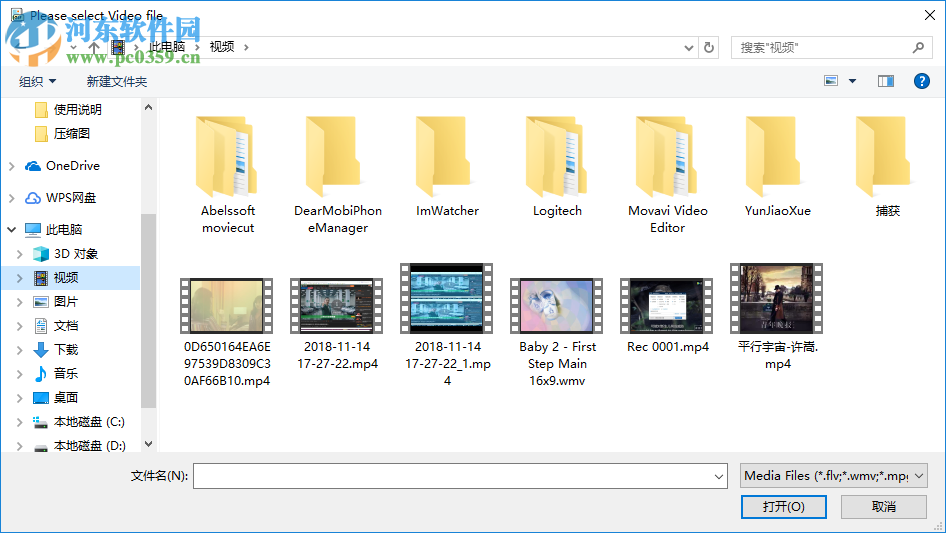Click the 下载 download arrow icon
Screen dimensions: 946x533
[41, 349]
